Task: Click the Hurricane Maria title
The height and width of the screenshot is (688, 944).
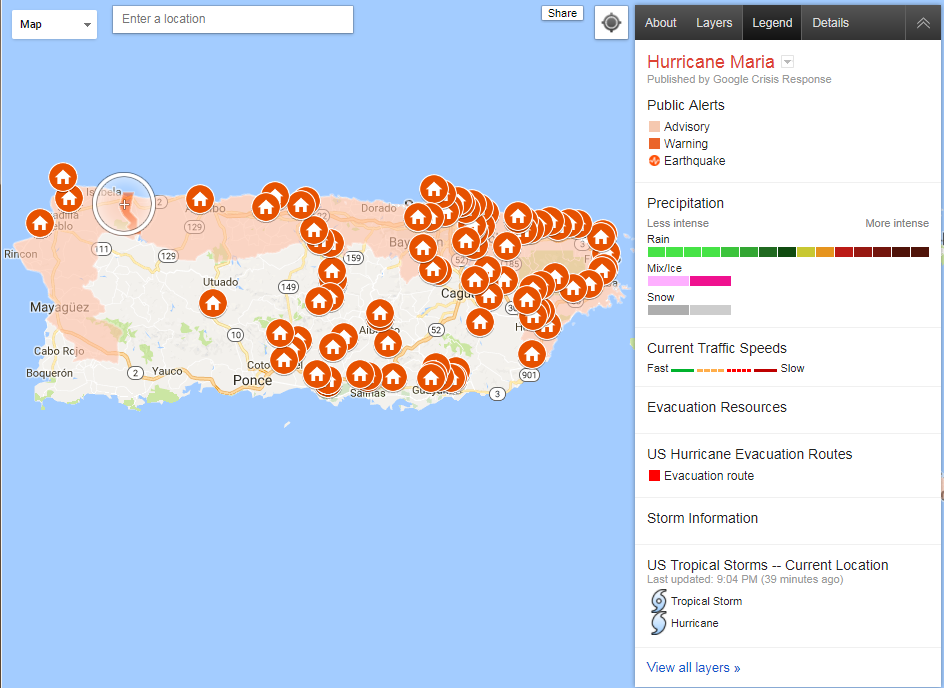Action: coord(710,61)
